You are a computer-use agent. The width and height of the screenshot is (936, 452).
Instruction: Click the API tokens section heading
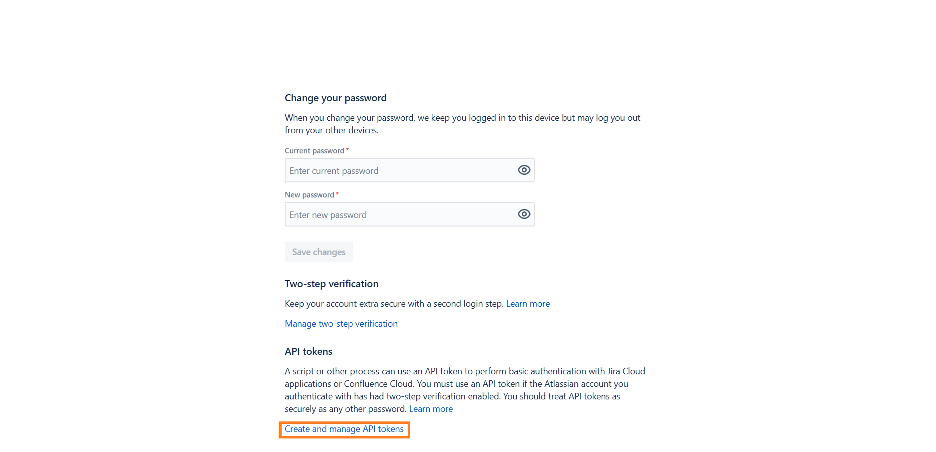tap(308, 351)
